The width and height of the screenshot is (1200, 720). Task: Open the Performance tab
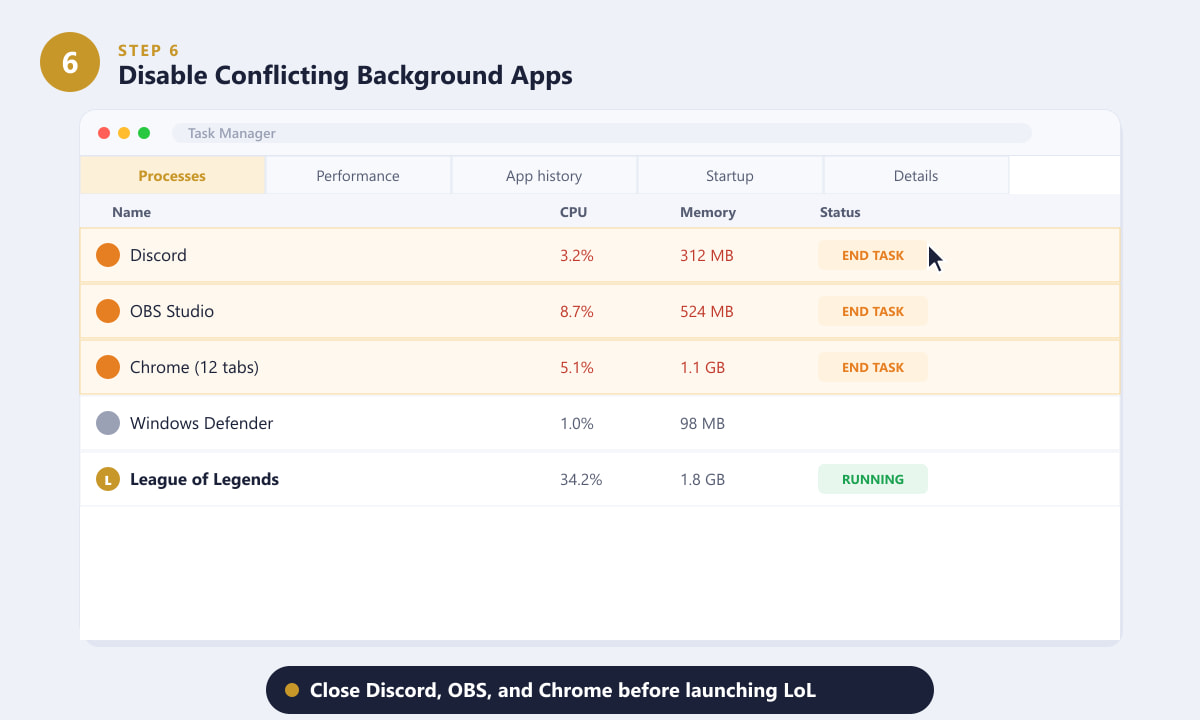[x=358, y=175]
